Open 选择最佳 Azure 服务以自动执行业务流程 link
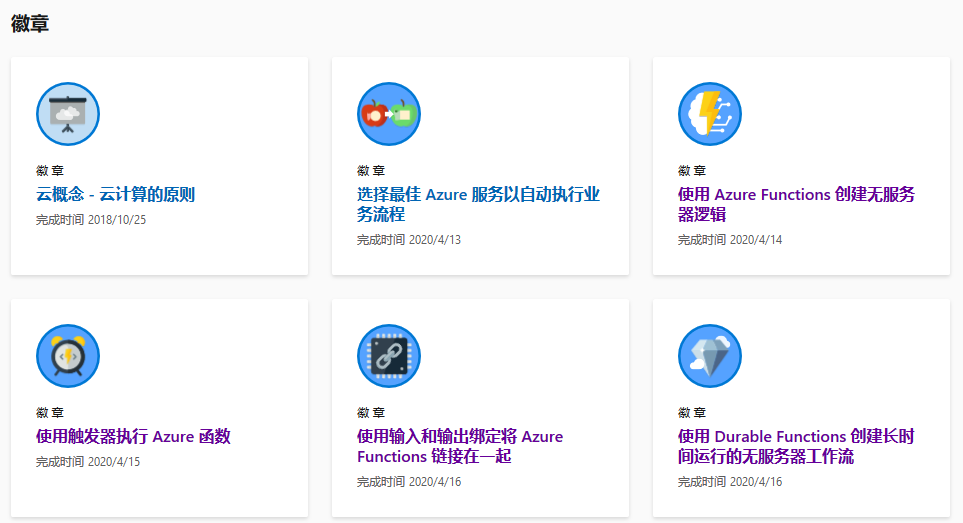 click(x=478, y=204)
